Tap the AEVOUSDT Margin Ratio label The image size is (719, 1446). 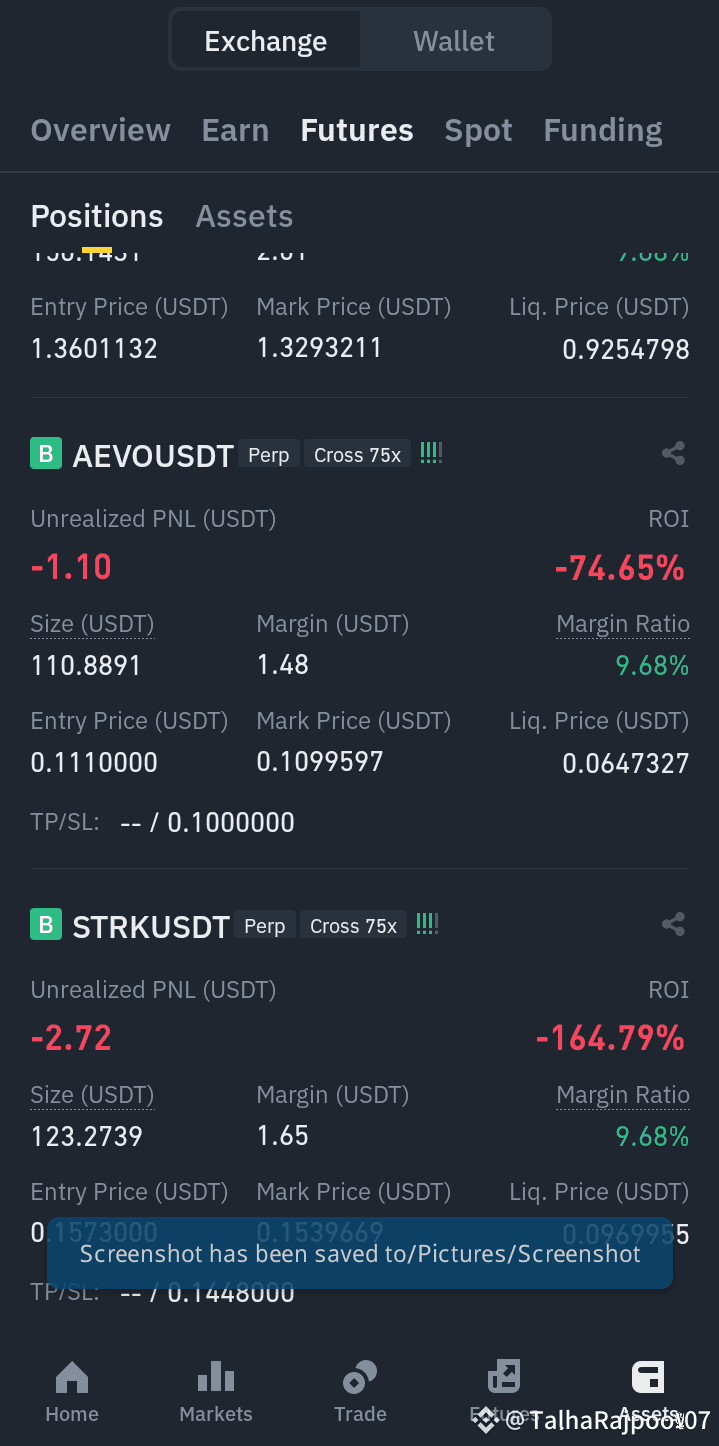[623, 624]
